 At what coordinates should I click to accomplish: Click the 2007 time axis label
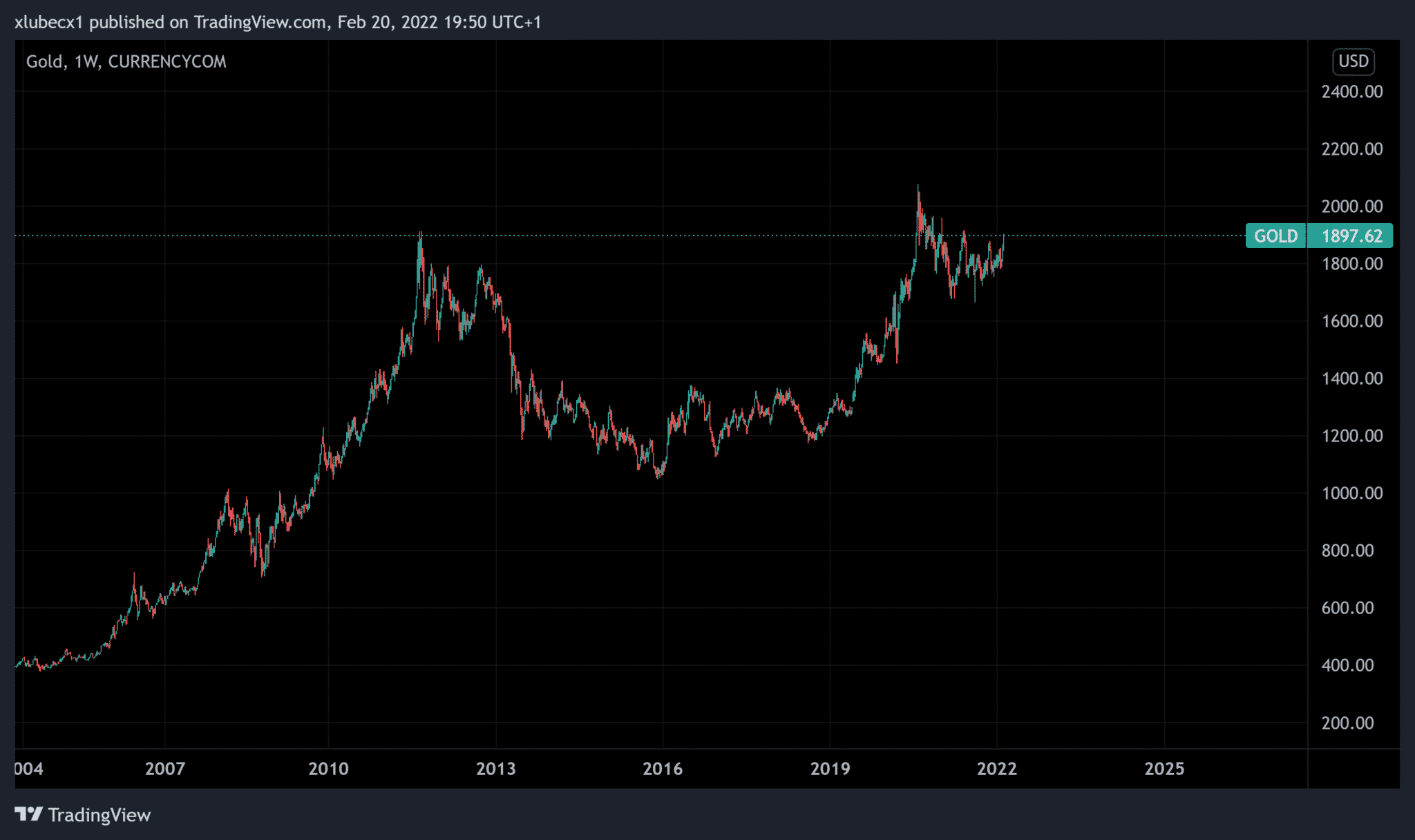[x=165, y=769]
